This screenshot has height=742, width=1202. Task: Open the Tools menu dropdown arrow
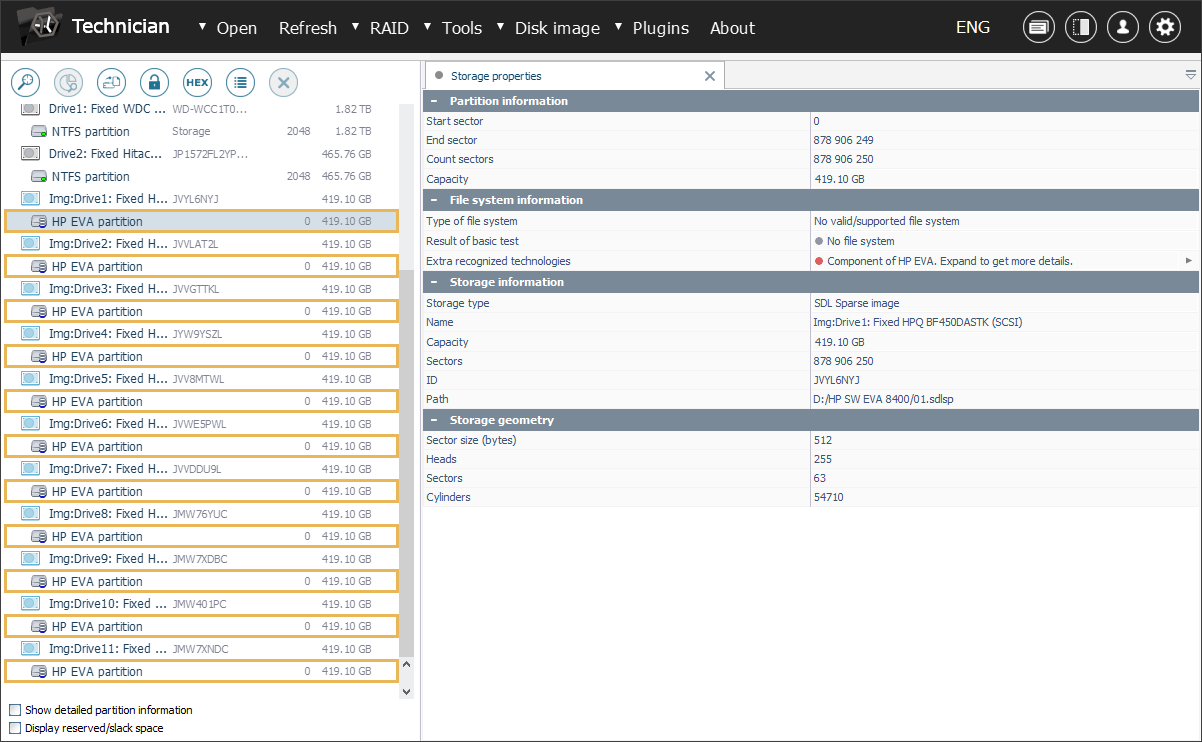tap(428, 26)
